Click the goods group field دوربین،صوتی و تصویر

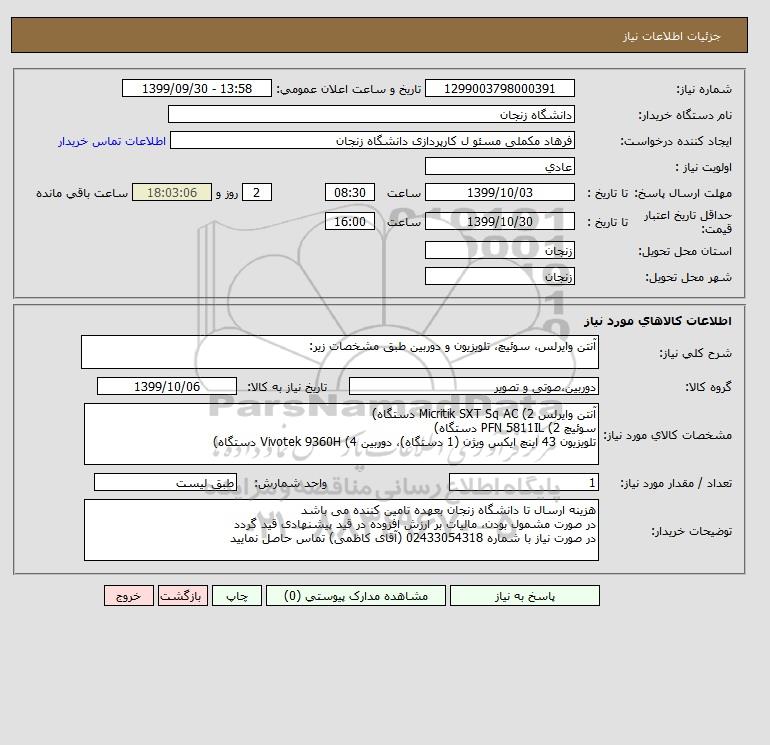[x=473, y=386]
